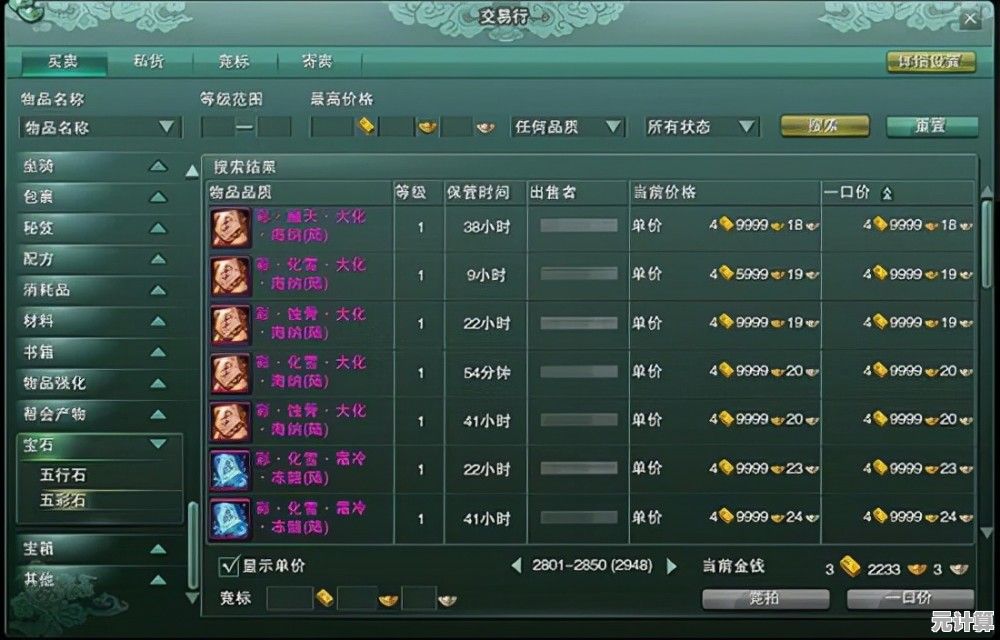Viewport: 1000px width, 640px height.
Task: Toggle the 显示单价 checkbox
Action: (228, 566)
